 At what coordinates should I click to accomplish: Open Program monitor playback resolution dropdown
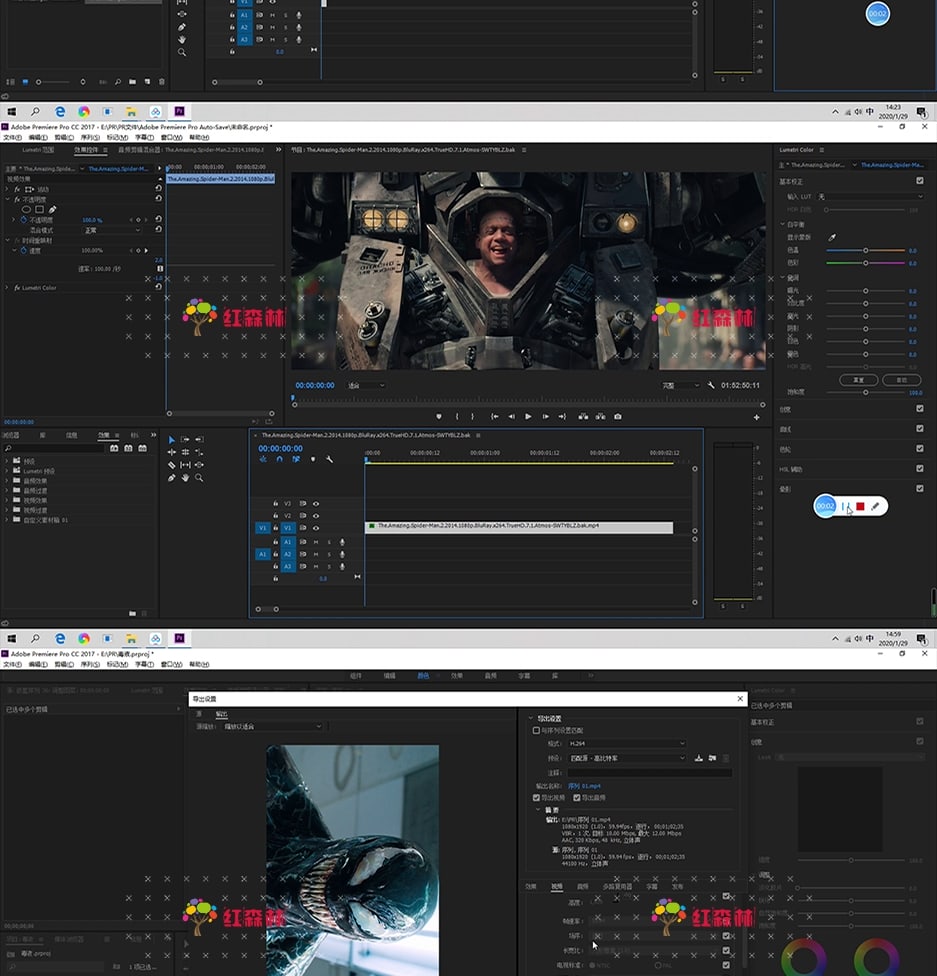pyautogui.click(x=680, y=385)
